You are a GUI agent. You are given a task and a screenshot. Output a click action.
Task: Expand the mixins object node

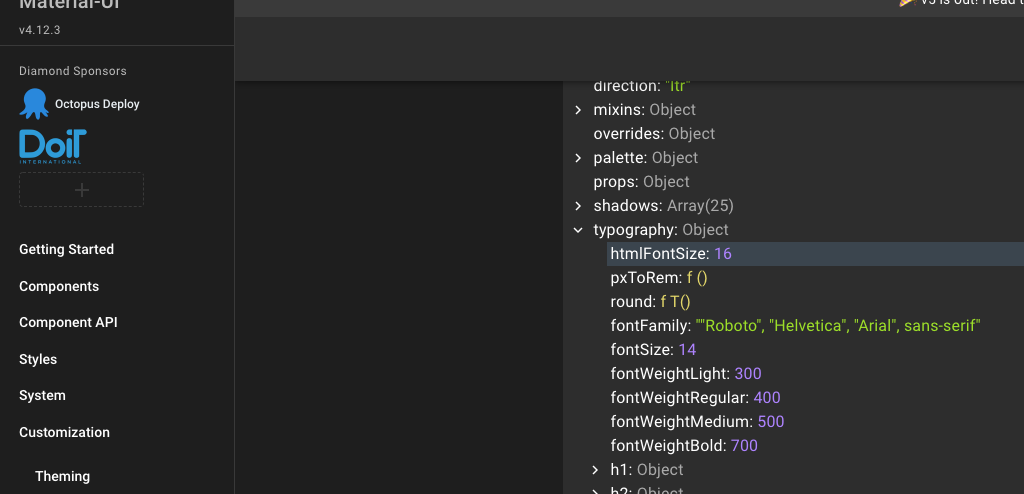pyautogui.click(x=578, y=110)
